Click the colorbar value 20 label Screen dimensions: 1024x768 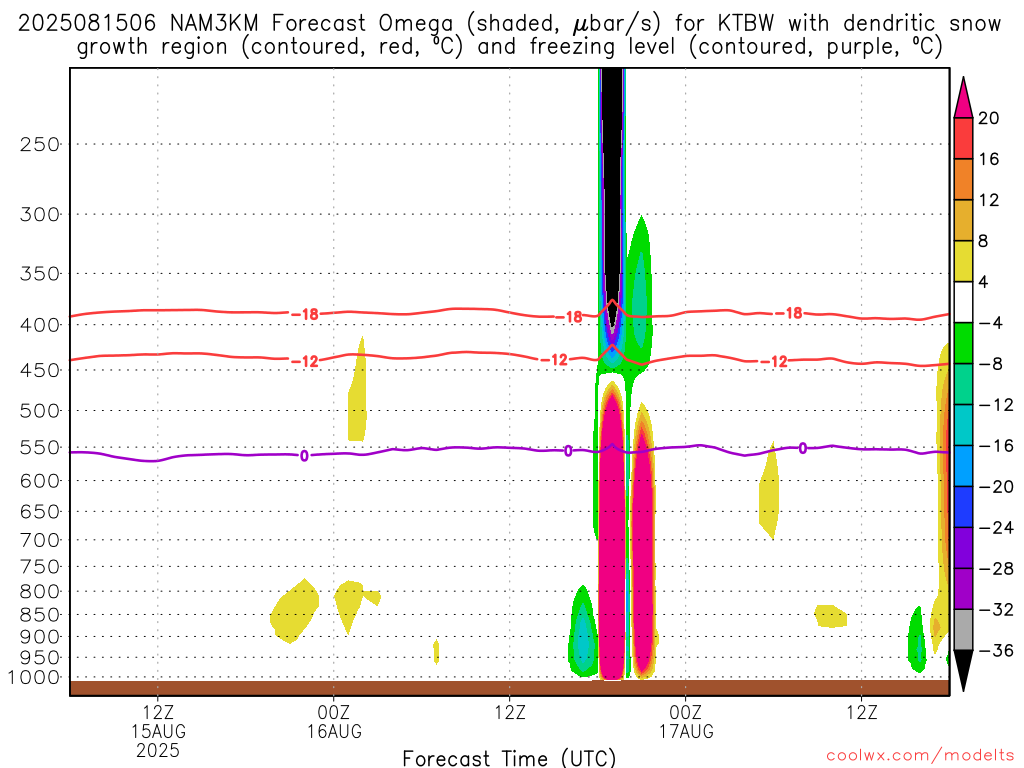pyautogui.click(x=989, y=118)
